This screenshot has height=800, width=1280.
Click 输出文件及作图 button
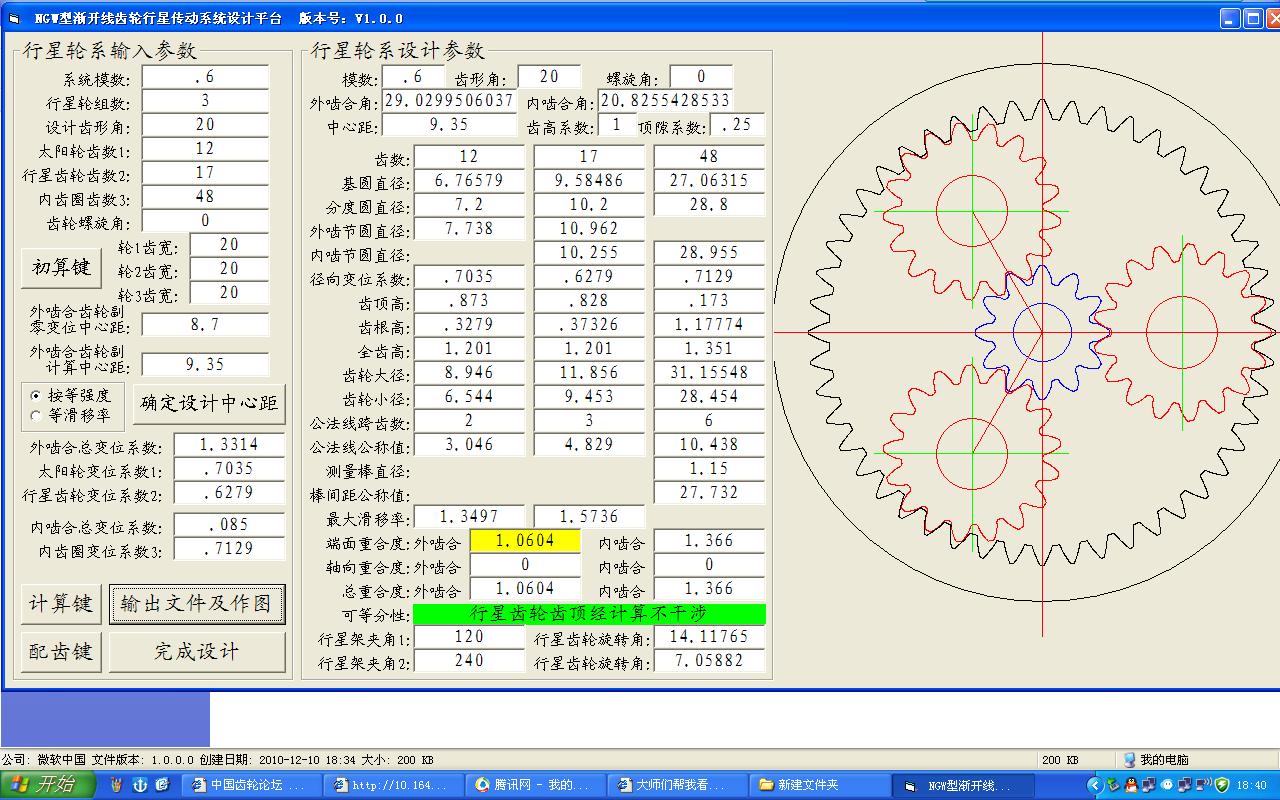197,604
